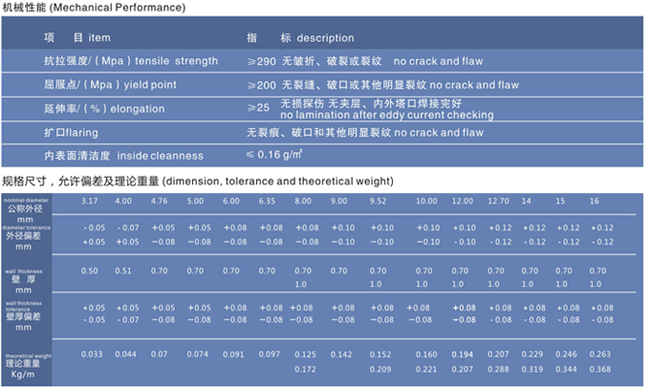Click the diameter tolerance row header
This screenshot has width=650, height=390.
point(26,237)
